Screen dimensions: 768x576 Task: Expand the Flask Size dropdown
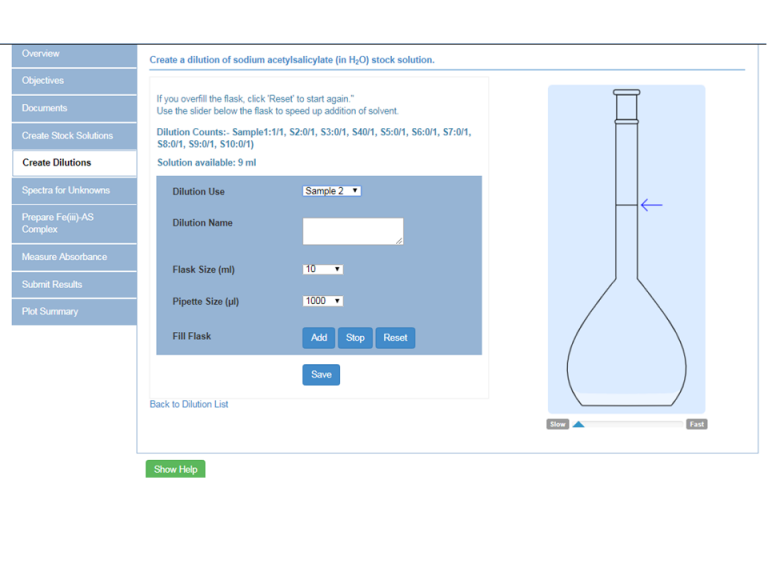pyautogui.click(x=323, y=269)
